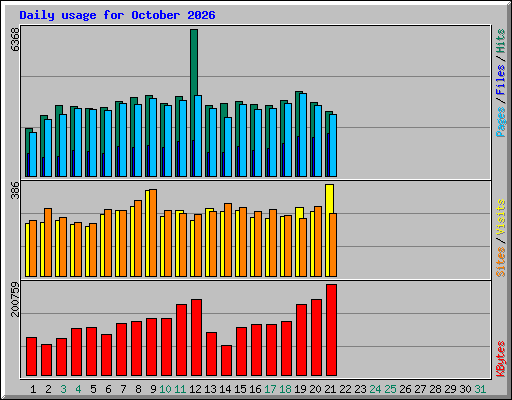This screenshot has height=400, width=512.
Task: Click the Hits legend label
Action: coord(500,41)
